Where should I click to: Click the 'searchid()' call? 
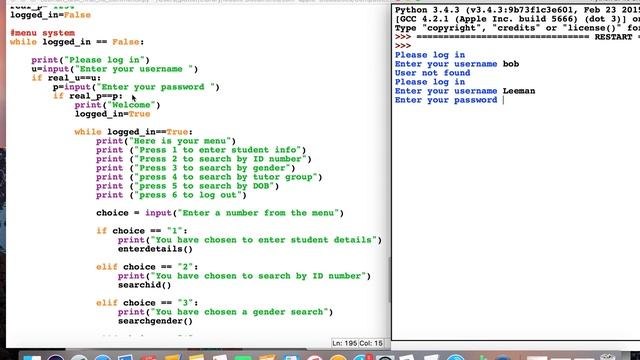point(144,284)
